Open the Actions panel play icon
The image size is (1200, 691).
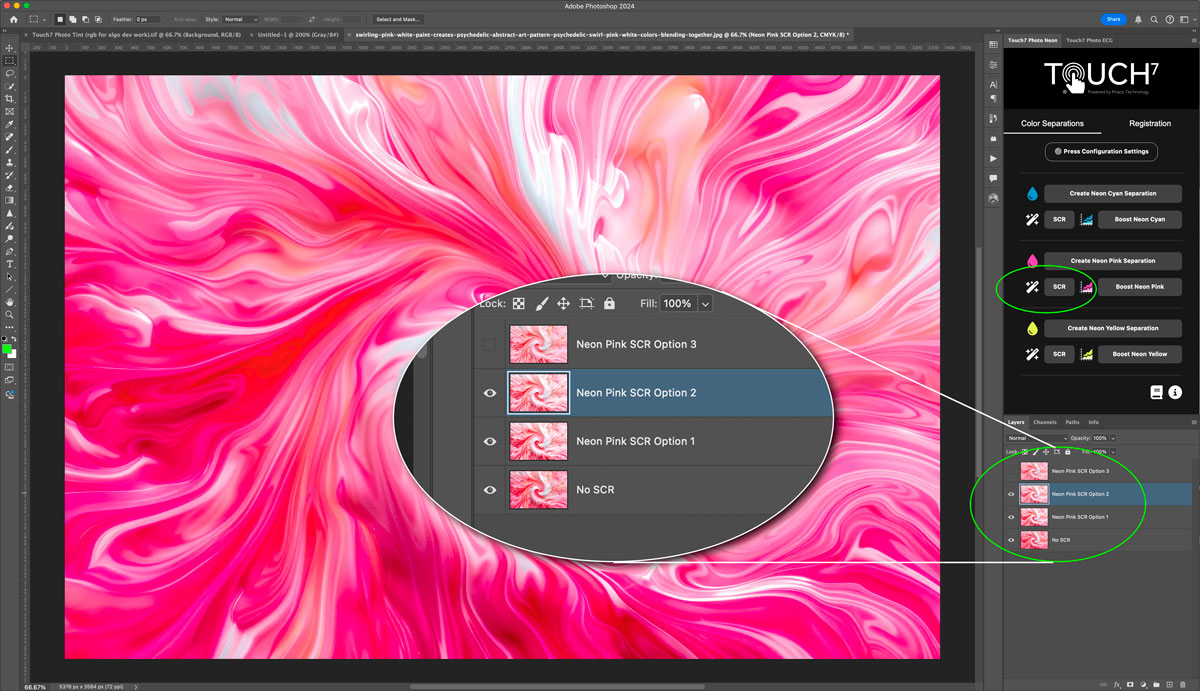point(993,159)
